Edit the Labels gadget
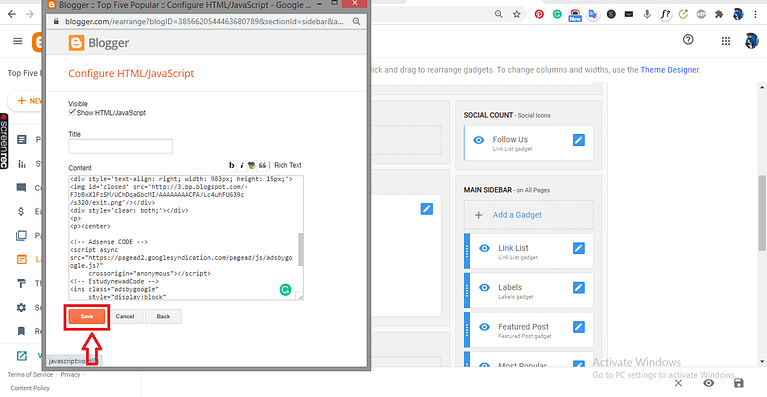767x397 pixels. (x=579, y=287)
